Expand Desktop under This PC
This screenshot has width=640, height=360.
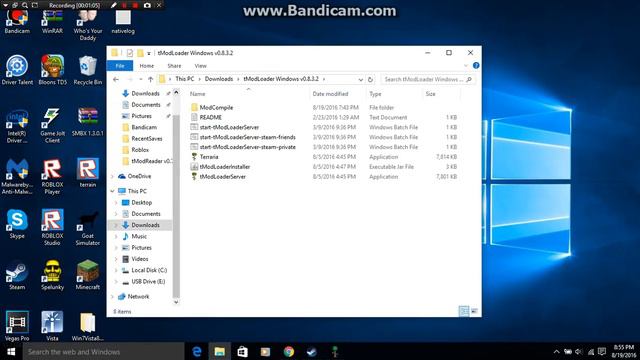116,202
